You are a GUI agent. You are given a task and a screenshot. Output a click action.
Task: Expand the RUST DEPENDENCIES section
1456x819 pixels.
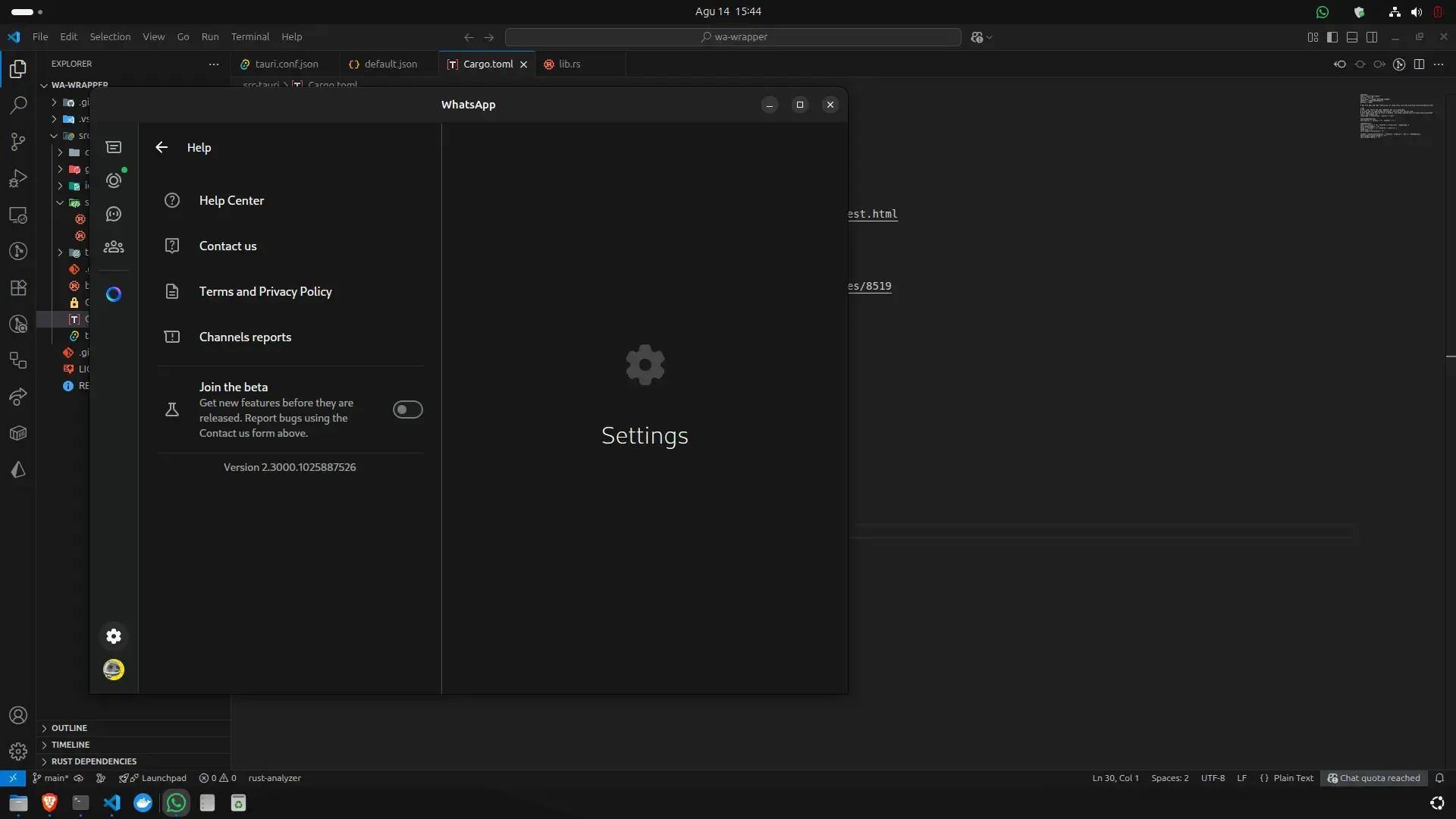94,761
